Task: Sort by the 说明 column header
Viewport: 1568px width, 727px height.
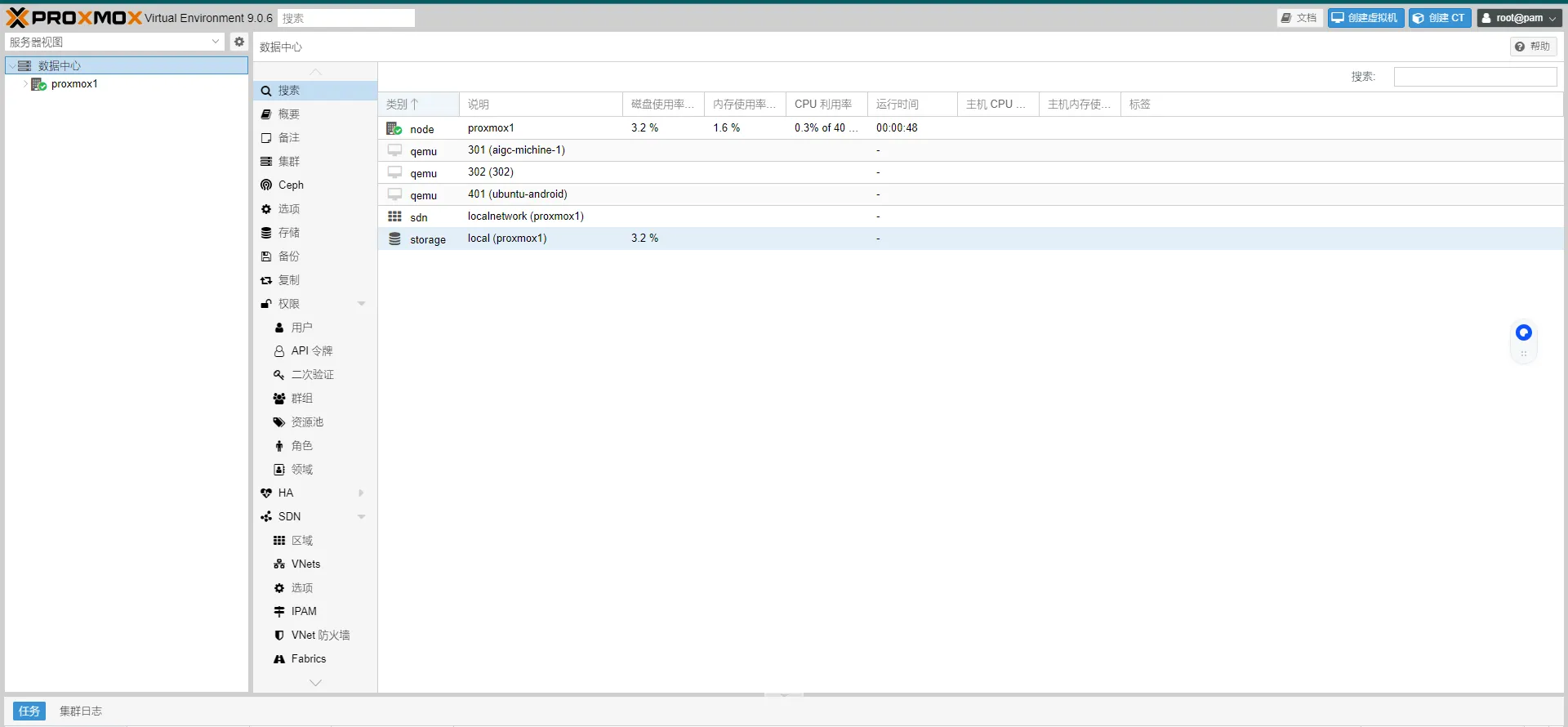Action: point(541,105)
